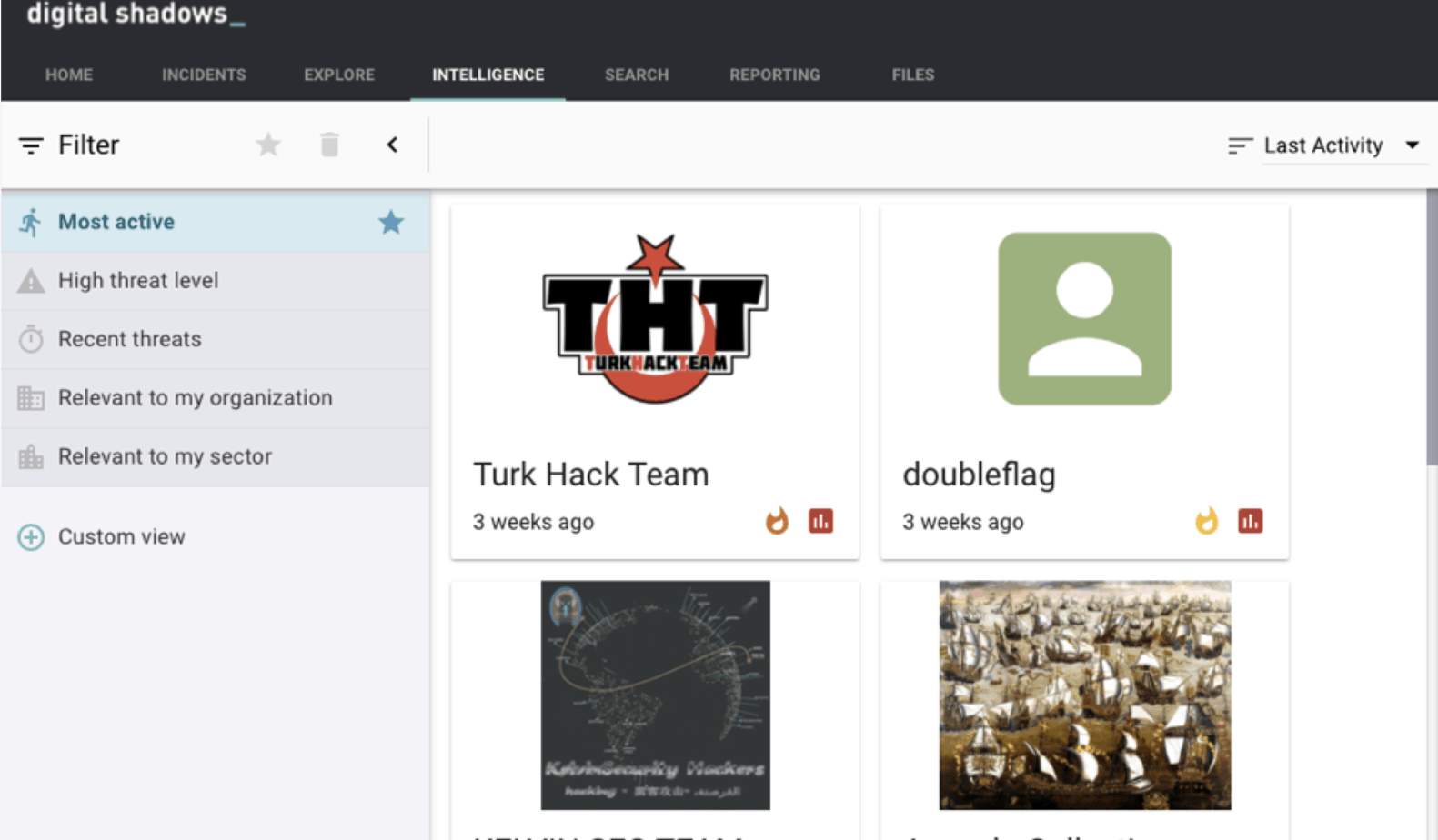Image resolution: width=1438 pixels, height=840 pixels.
Task: Open the sailing ships card thumbnail
Action: coord(1085,695)
